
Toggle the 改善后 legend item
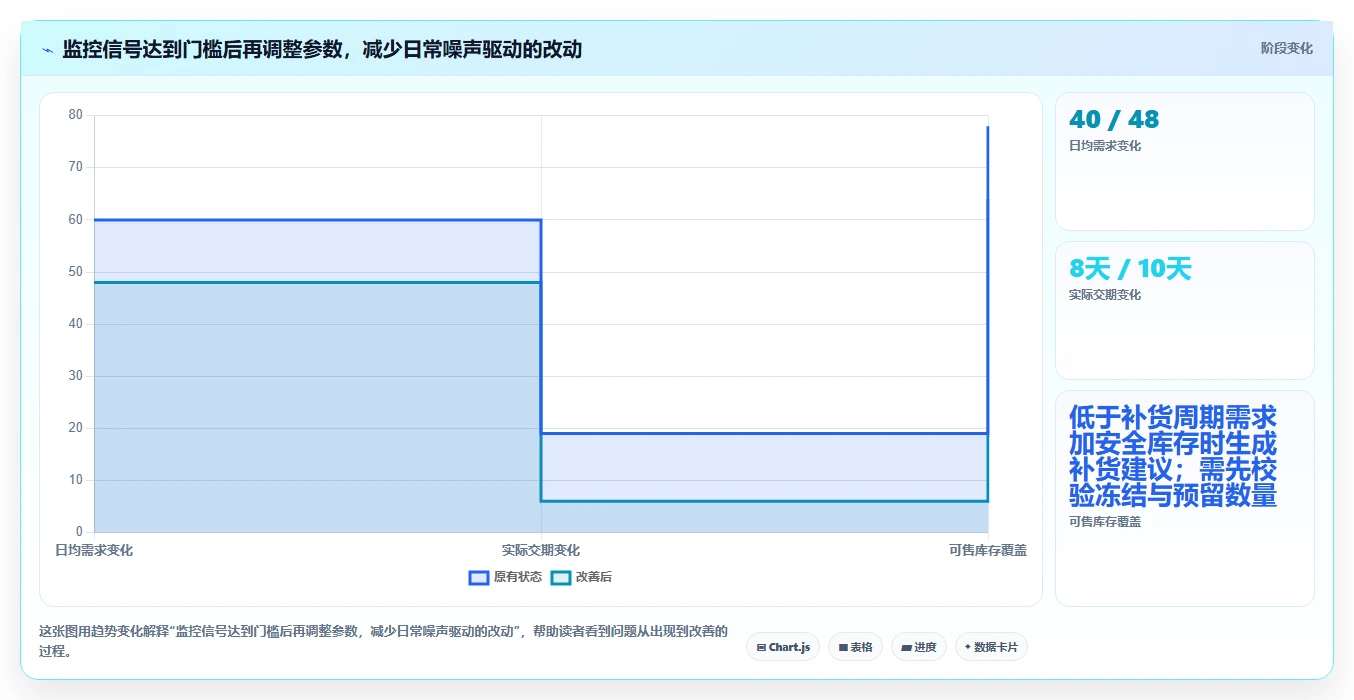click(x=581, y=577)
